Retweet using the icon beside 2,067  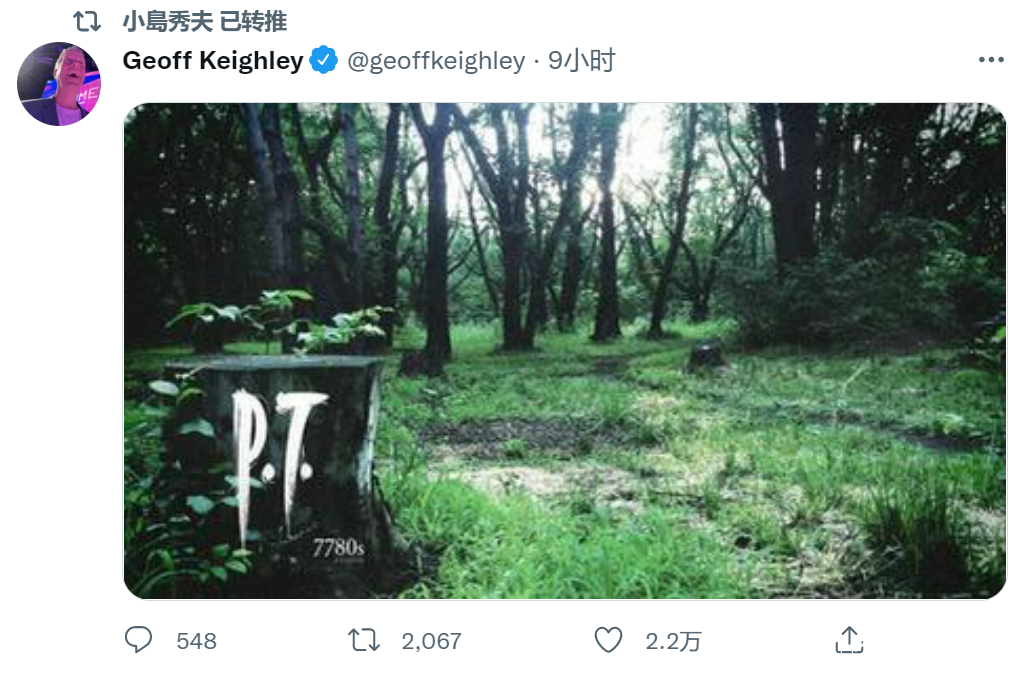tap(364, 640)
